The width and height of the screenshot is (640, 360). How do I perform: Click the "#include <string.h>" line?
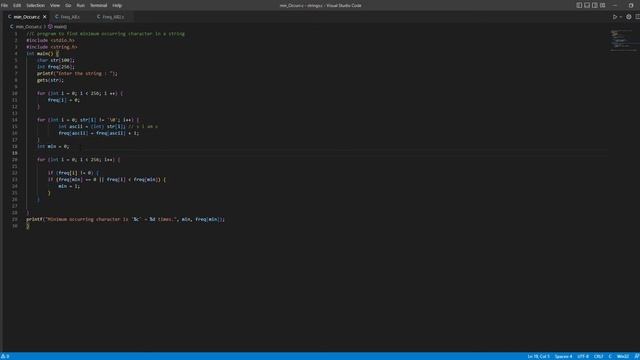(x=52, y=47)
